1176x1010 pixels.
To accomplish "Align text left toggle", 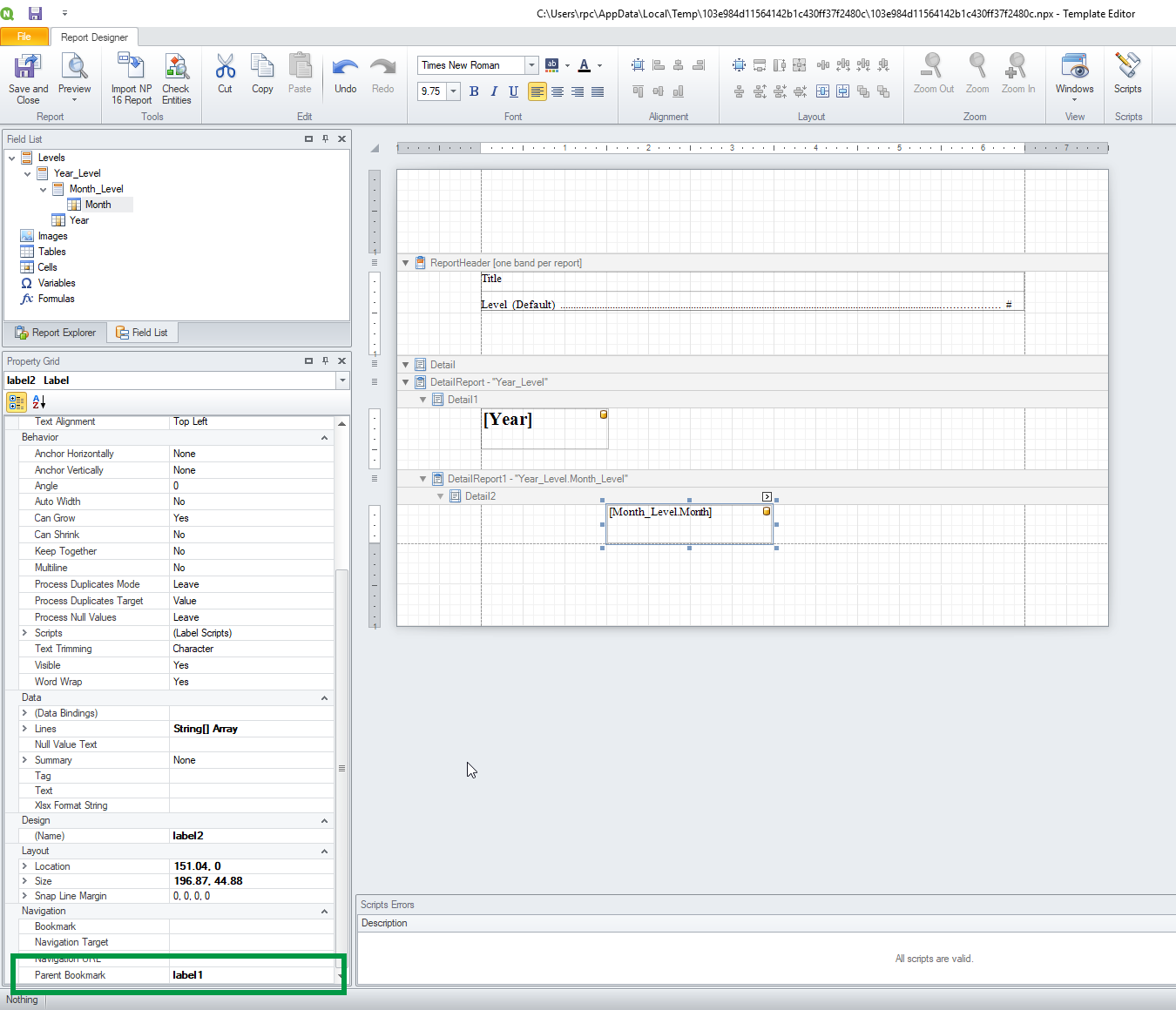I will (x=537, y=91).
